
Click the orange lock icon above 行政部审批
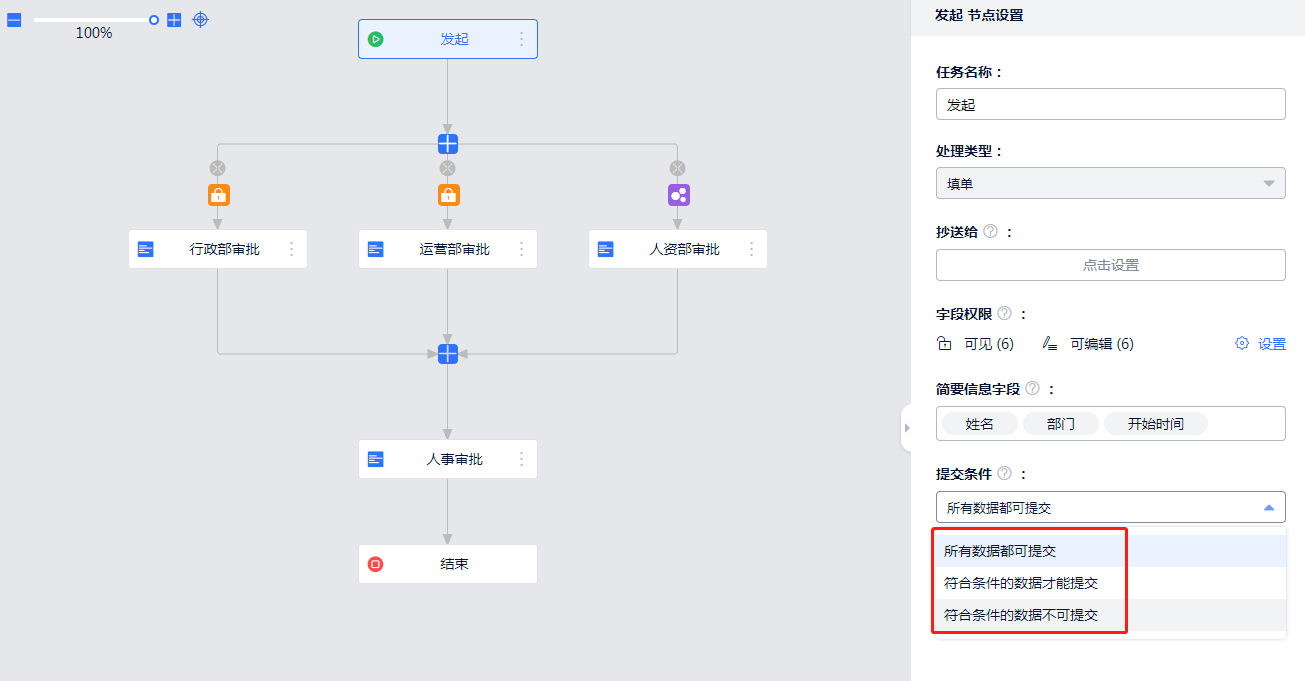[x=218, y=195]
